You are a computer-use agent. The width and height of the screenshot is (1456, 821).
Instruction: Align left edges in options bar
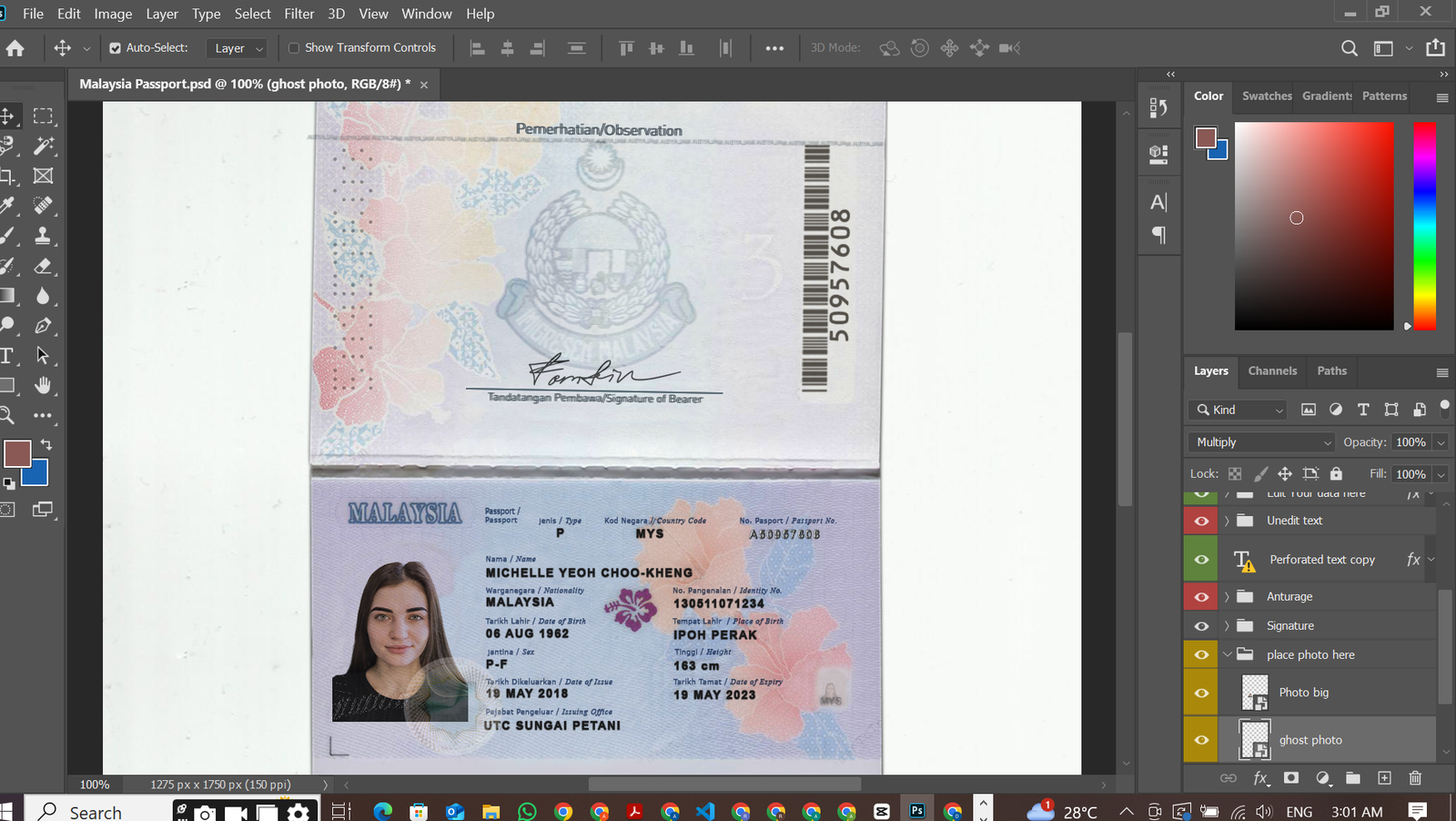[477, 48]
